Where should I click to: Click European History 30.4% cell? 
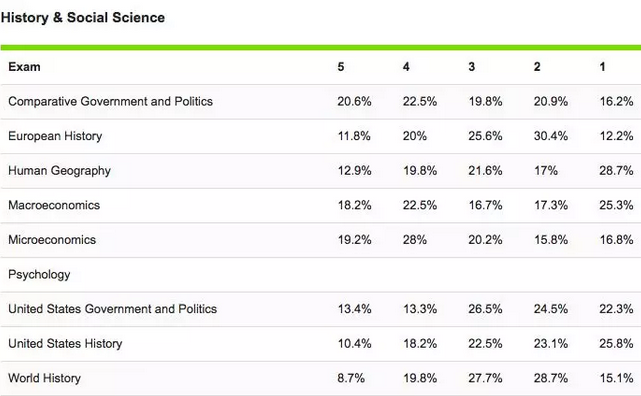coord(551,136)
